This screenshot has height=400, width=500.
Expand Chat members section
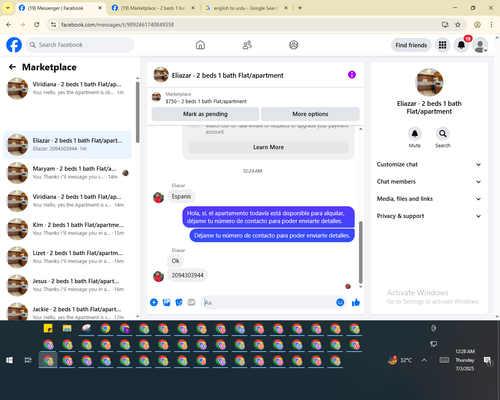[x=429, y=182]
